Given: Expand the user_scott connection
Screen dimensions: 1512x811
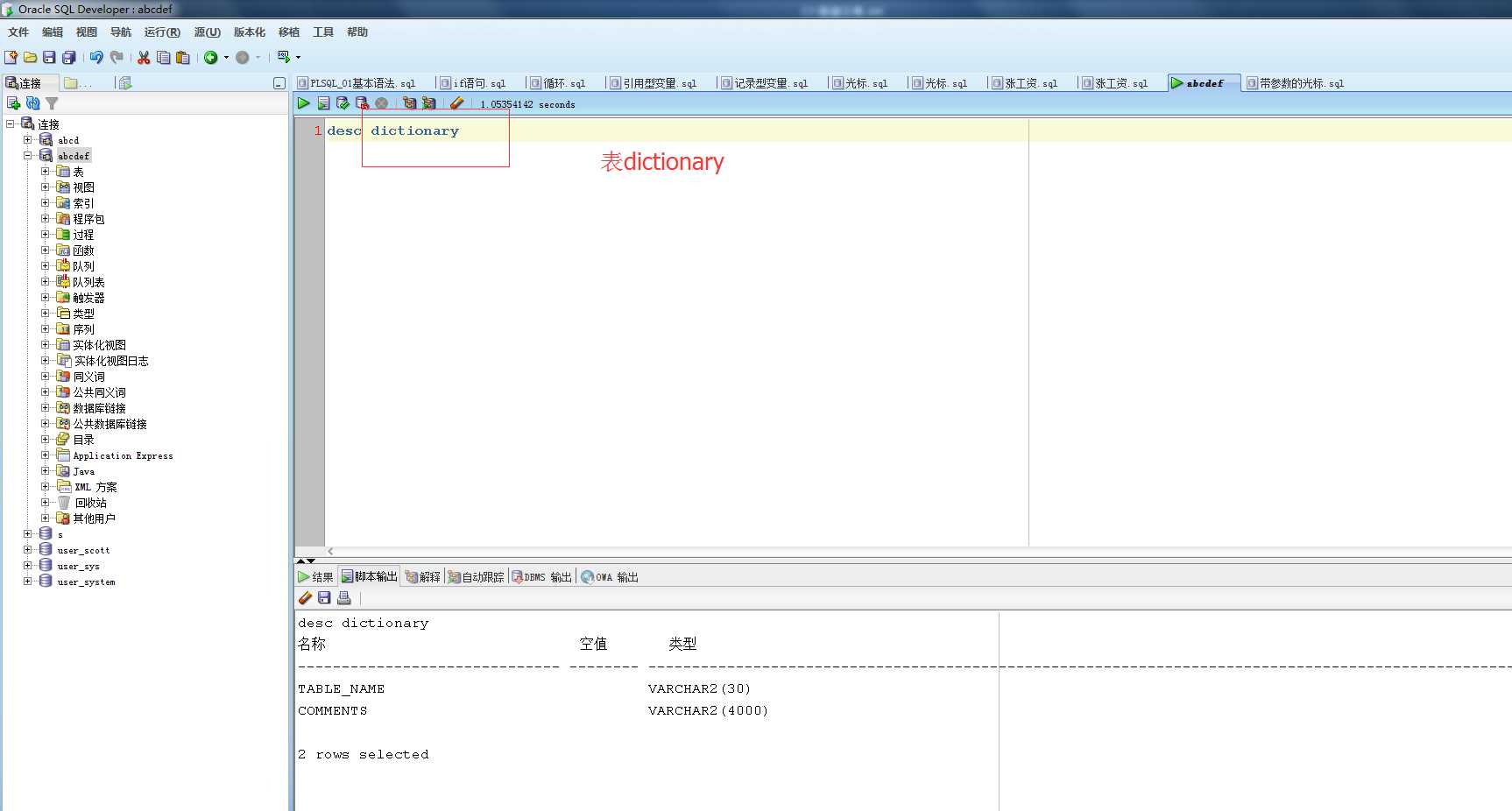Looking at the screenshot, I should [x=27, y=550].
